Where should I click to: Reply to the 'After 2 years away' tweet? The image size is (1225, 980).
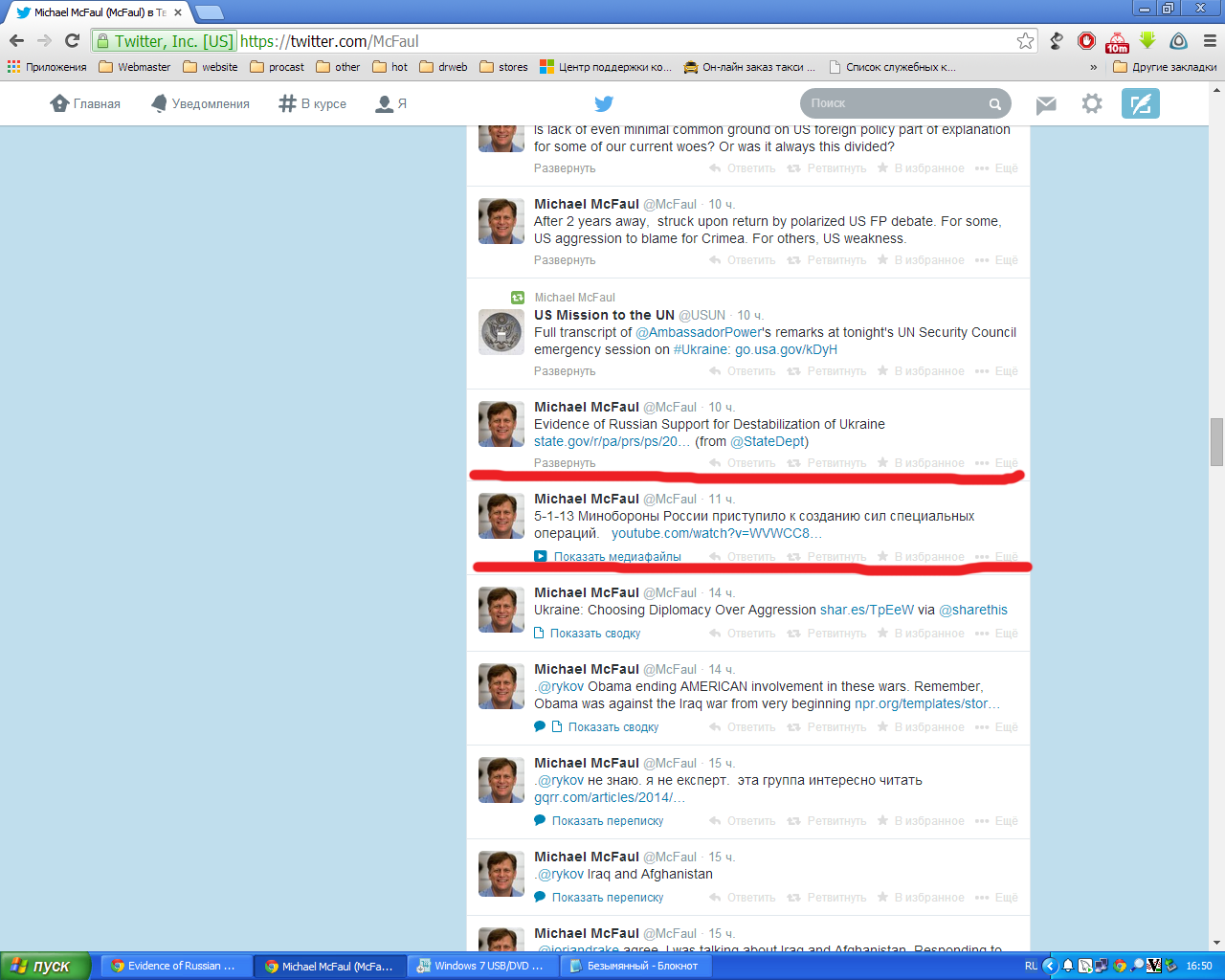[743, 260]
